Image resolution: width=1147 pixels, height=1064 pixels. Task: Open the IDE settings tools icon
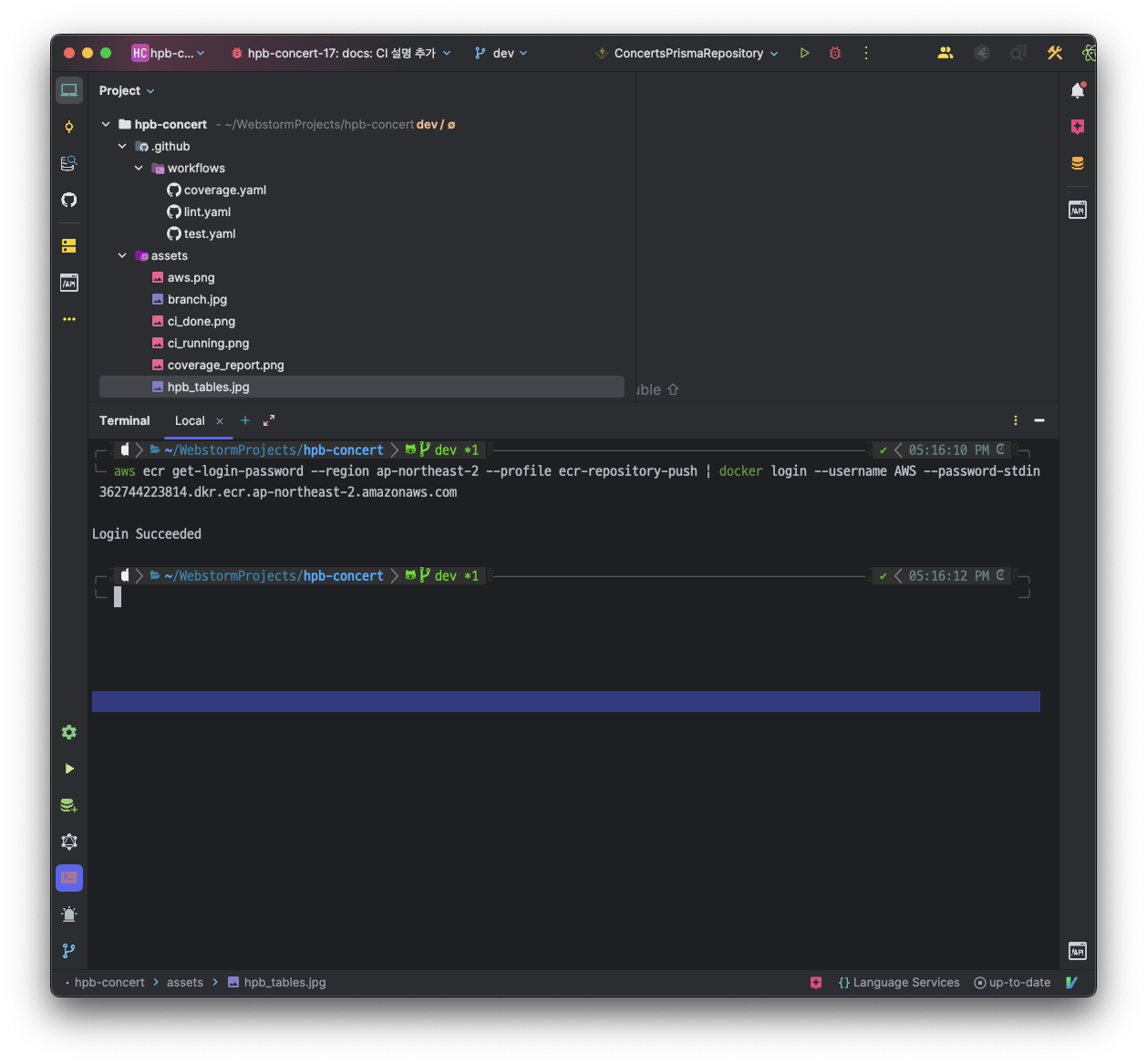click(1055, 53)
